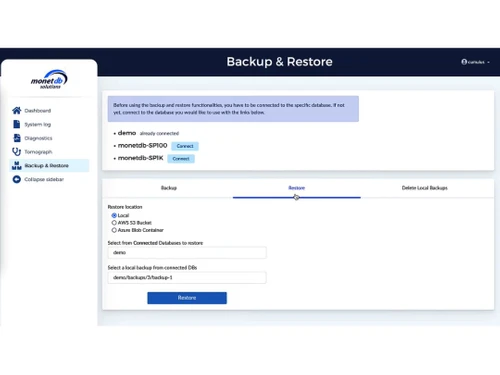This screenshot has width=500, height=375.
Task: Connect to monetdb-SP1K database
Action: pos(181,159)
